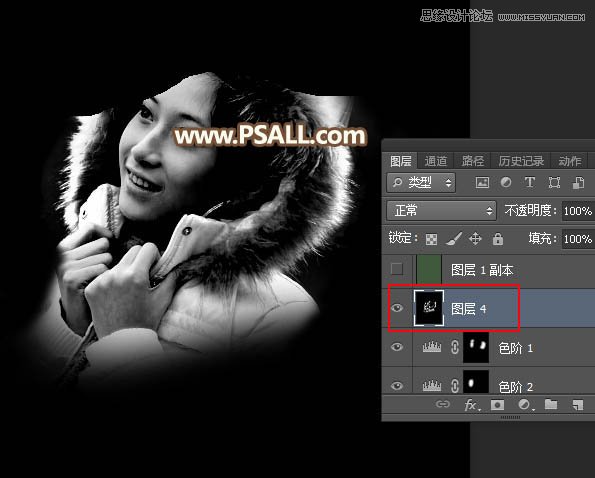The height and width of the screenshot is (478, 595).
Task: Open the 类型 layer filter dropdown
Action: point(421,183)
